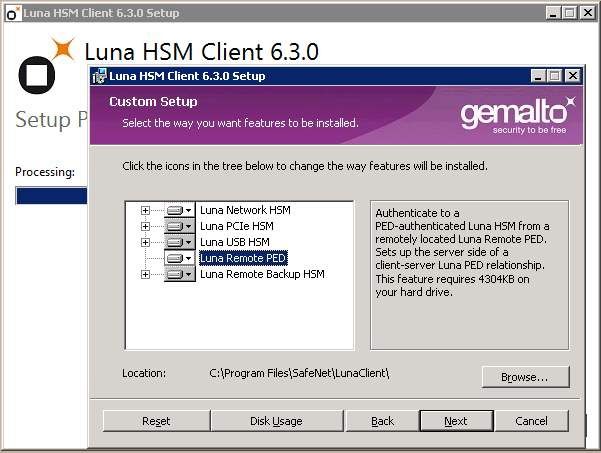Click the orange star Luna logo
The height and width of the screenshot is (453, 601).
63,48
